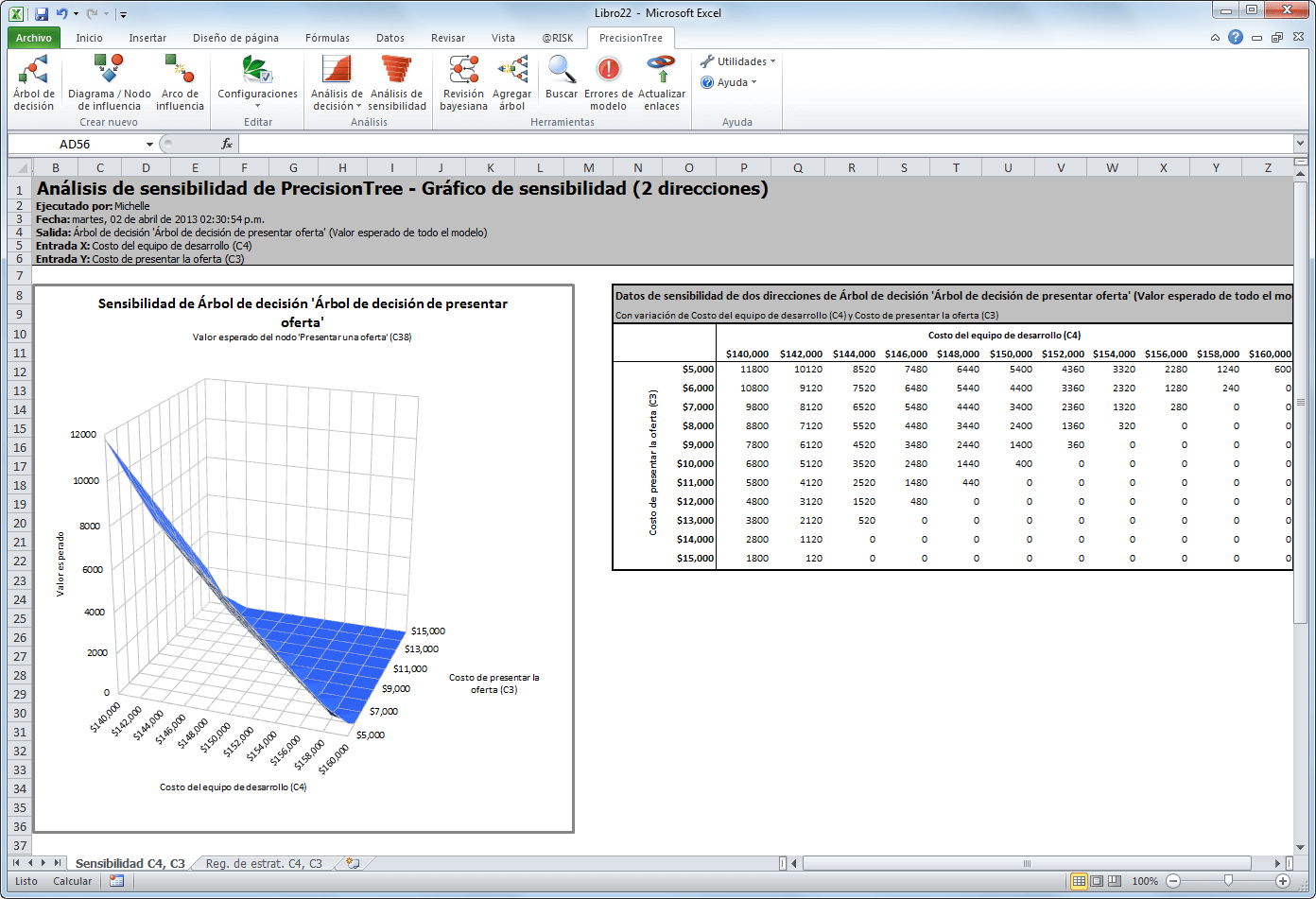The width and height of the screenshot is (1316, 899).
Task: Save workbook from quick access toolbar
Action: click(41, 13)
